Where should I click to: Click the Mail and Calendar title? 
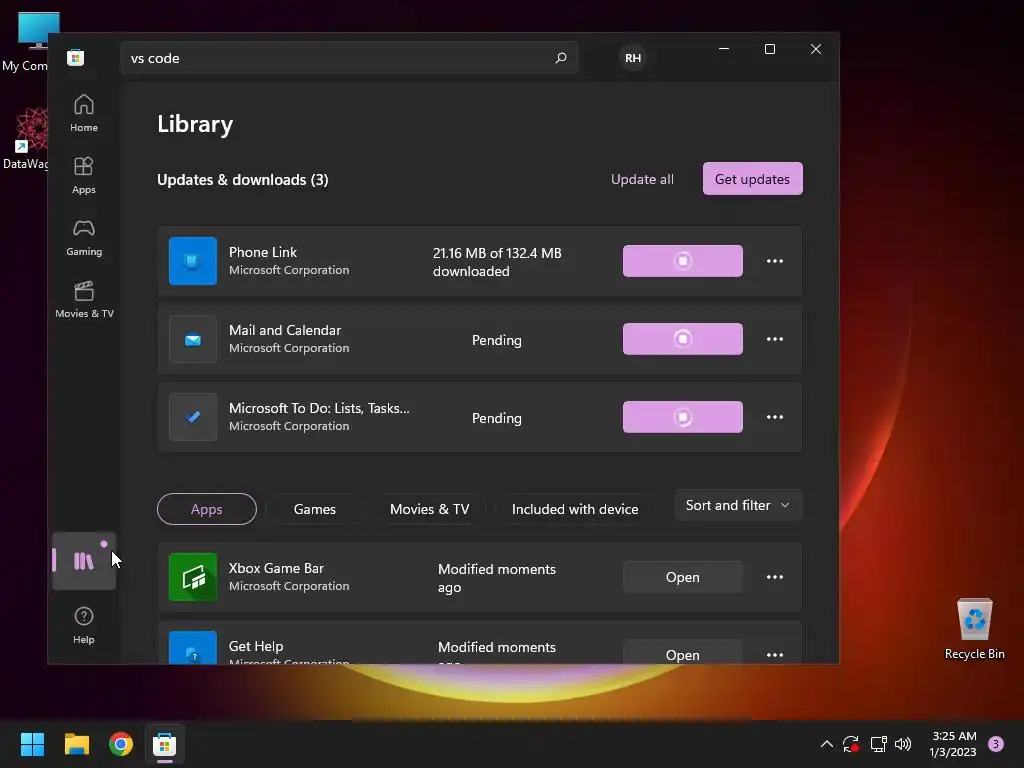tap(285, 330)
